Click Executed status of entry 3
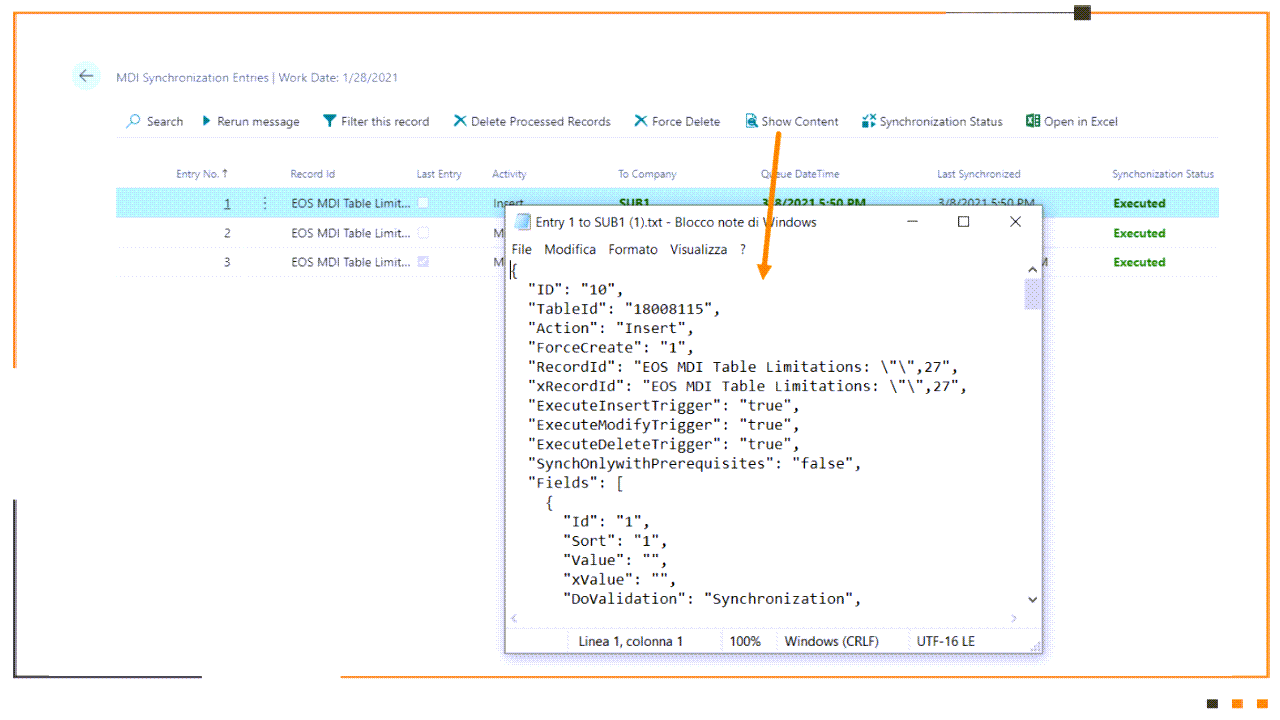Viewport: 1280px width, 720px height. (x=1139, y=262)
